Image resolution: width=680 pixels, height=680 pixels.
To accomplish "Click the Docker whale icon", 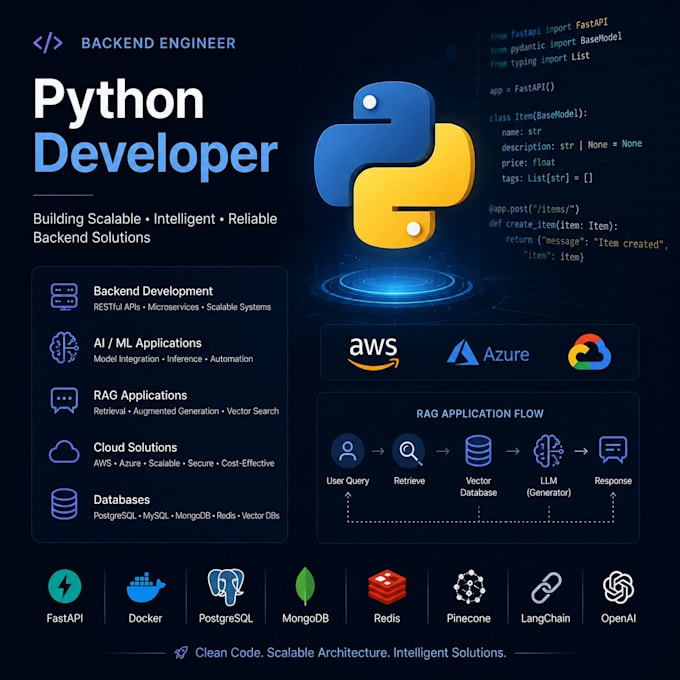I will (145, 587).
